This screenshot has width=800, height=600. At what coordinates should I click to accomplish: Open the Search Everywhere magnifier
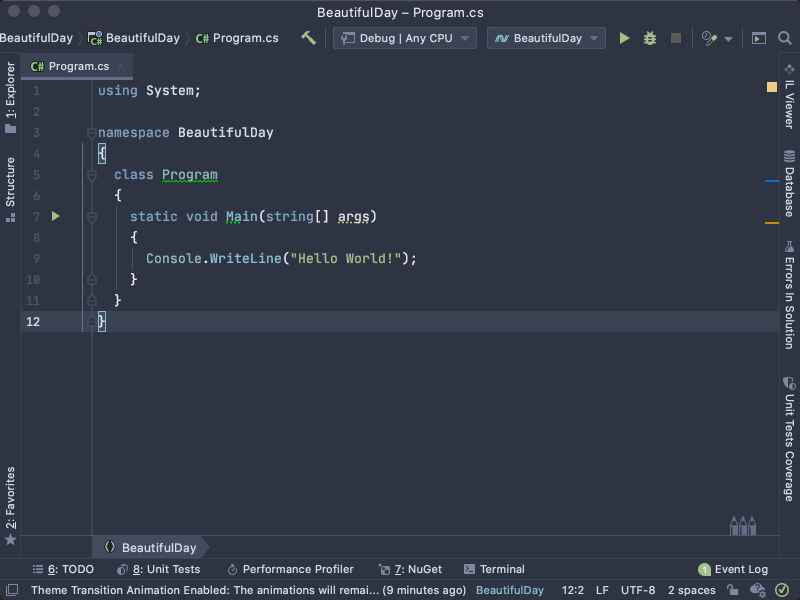tap(785, 38)
